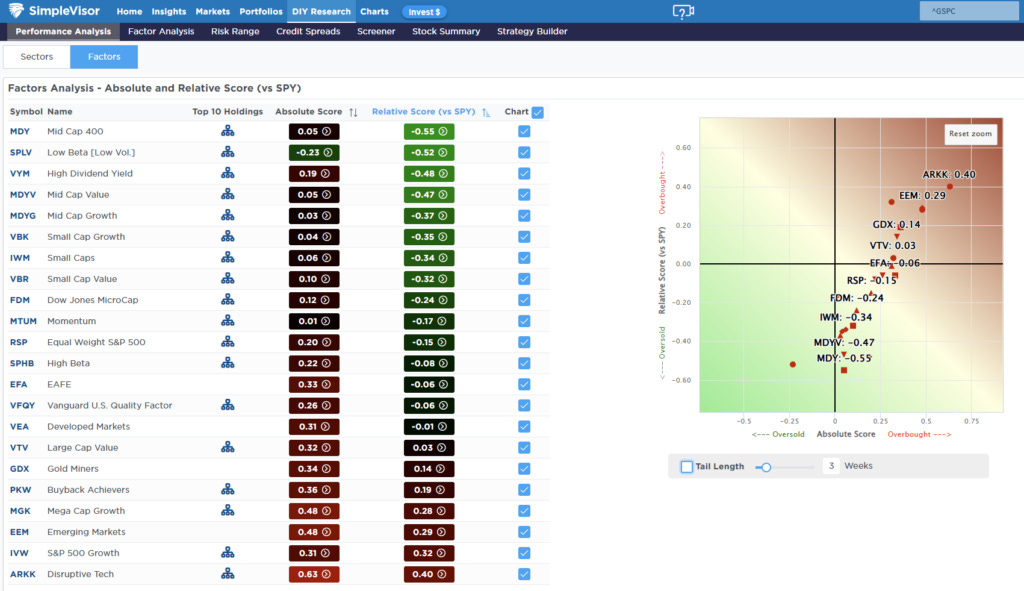Enable the Tail Length checkbox
Screen dimensions: 1024x591
pos(686,466)
